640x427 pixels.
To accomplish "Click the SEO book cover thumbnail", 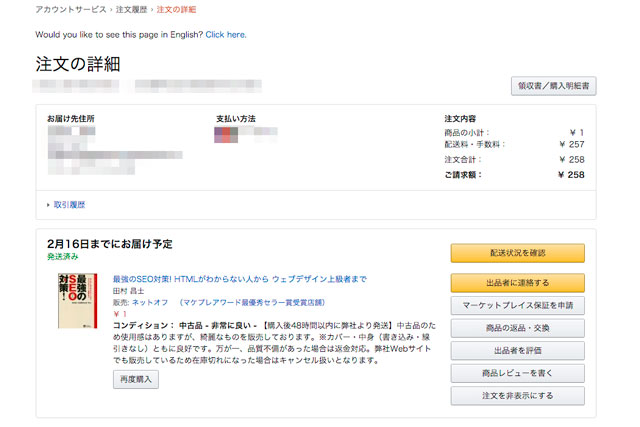I will tap(78, 301).
